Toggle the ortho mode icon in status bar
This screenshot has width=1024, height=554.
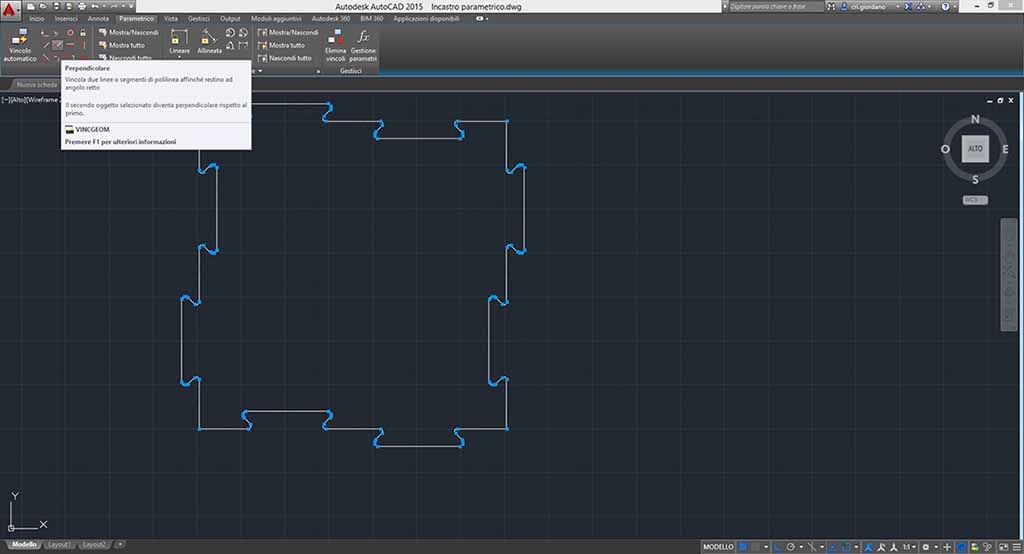776,547
